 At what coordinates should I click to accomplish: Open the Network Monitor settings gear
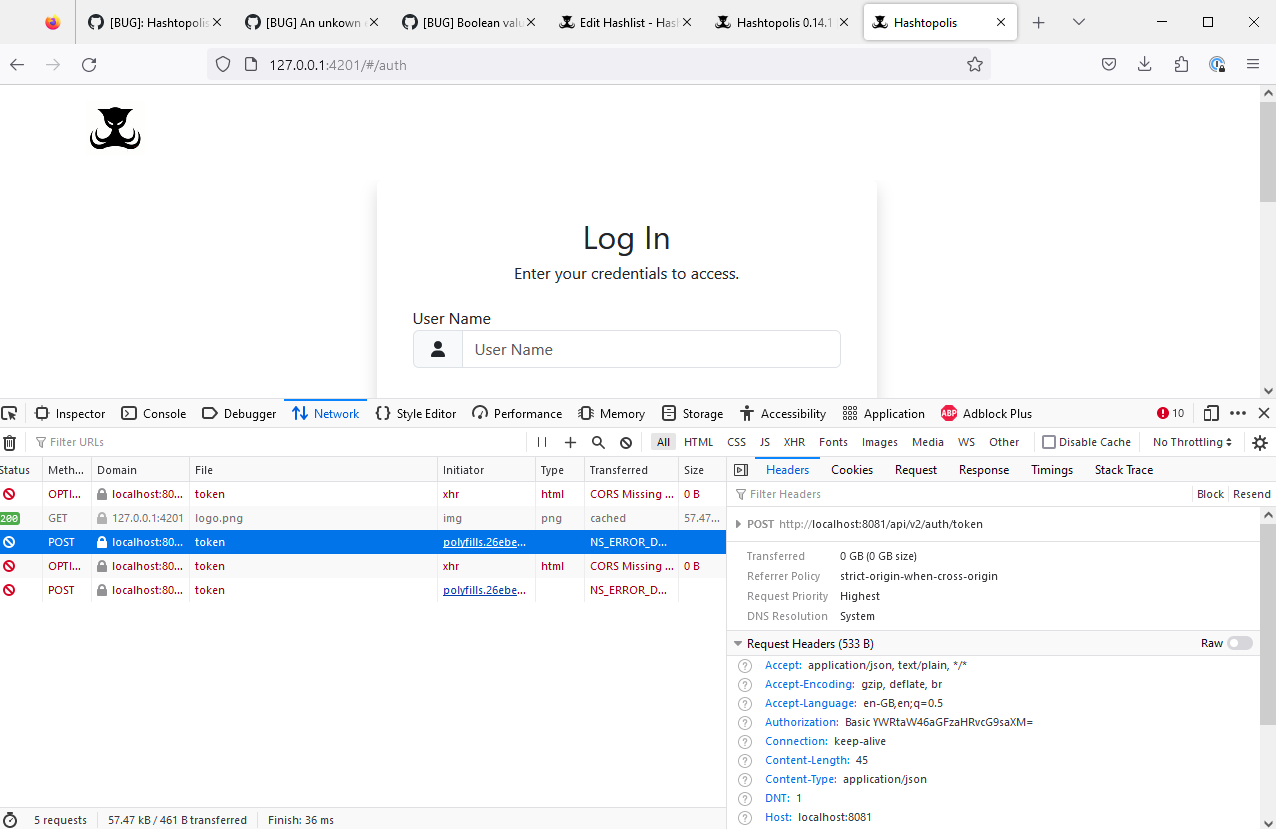click(x=1259, y=442)
